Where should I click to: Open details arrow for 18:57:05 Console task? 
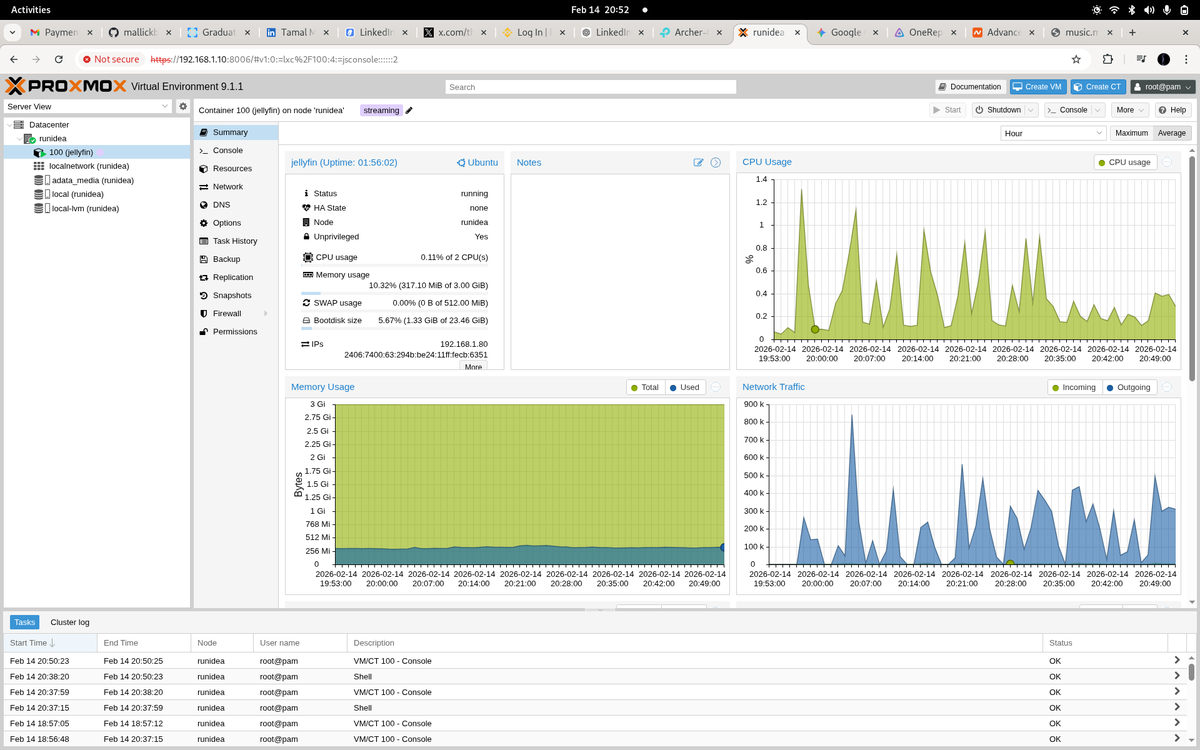point(1177,723)
